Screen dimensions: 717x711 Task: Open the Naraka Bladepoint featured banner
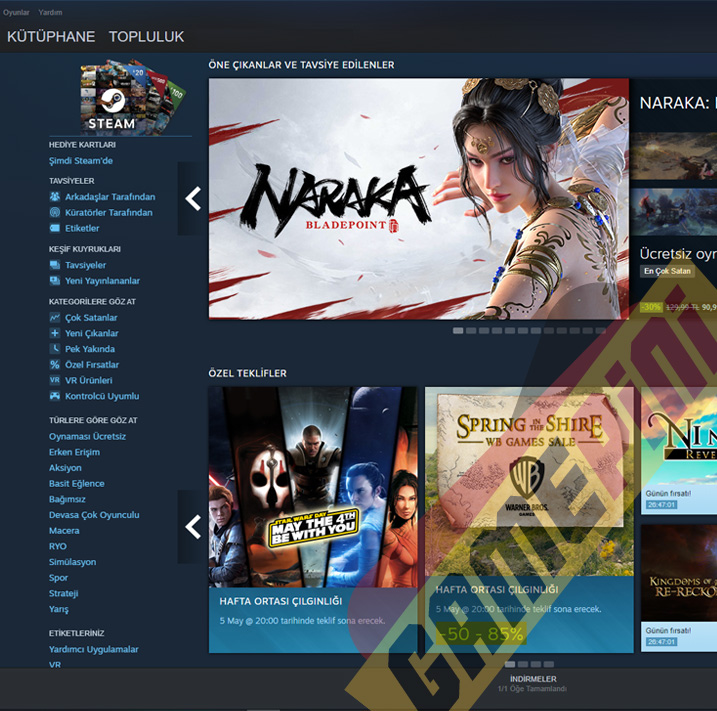418,198
